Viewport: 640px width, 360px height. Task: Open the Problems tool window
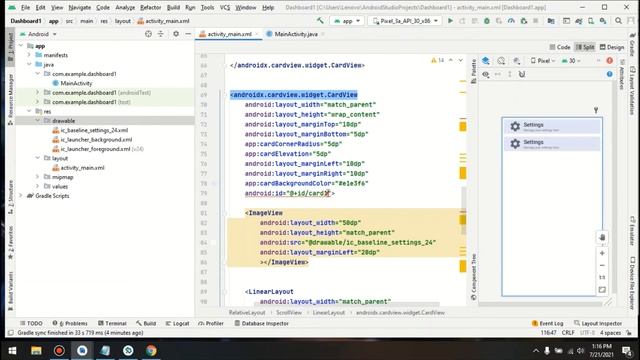tap(70, 323)
